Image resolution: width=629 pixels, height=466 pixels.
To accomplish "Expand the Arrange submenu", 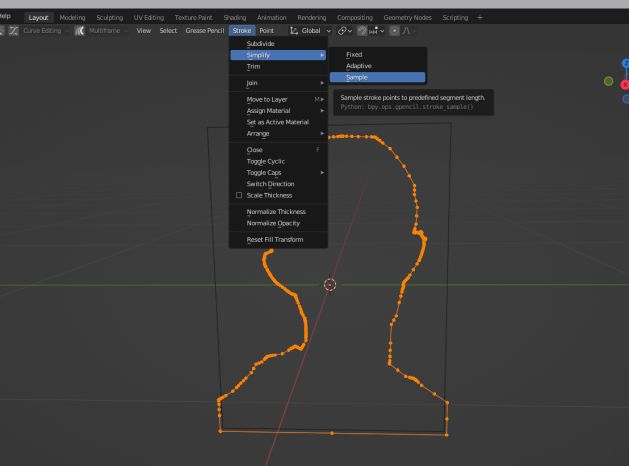I will point(278,134).
